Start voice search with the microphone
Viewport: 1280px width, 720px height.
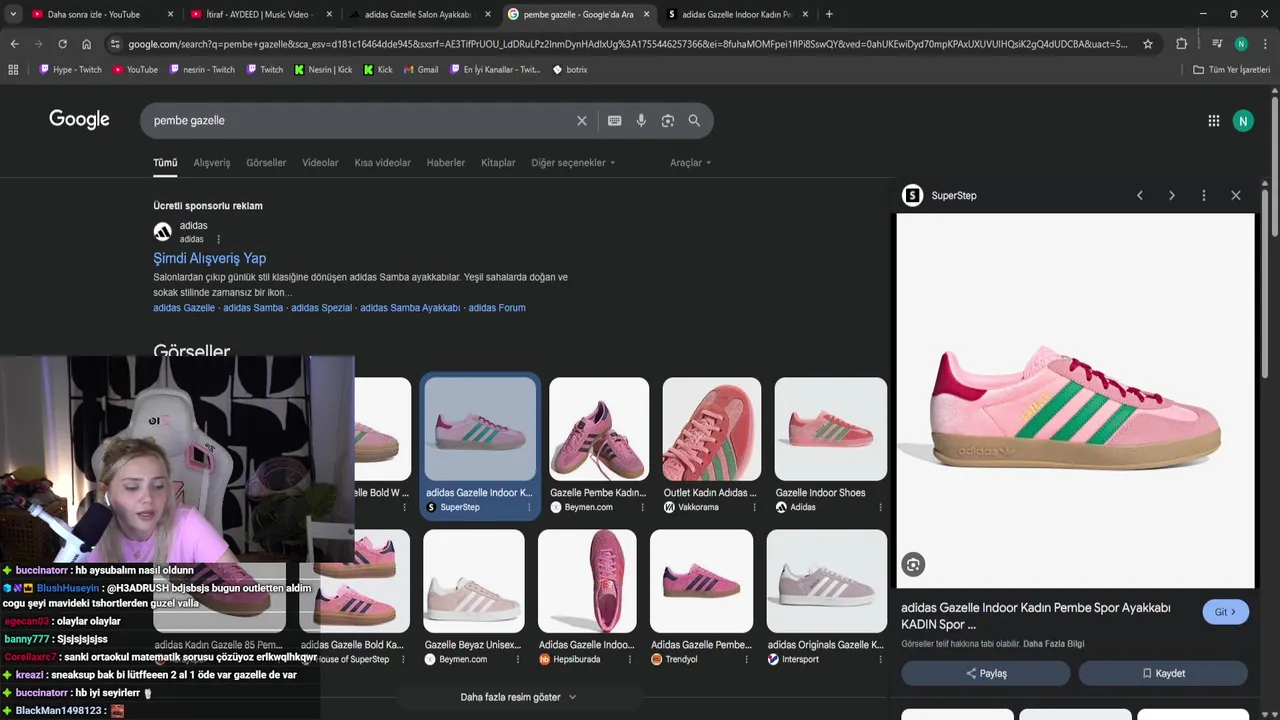coord(641,121)
